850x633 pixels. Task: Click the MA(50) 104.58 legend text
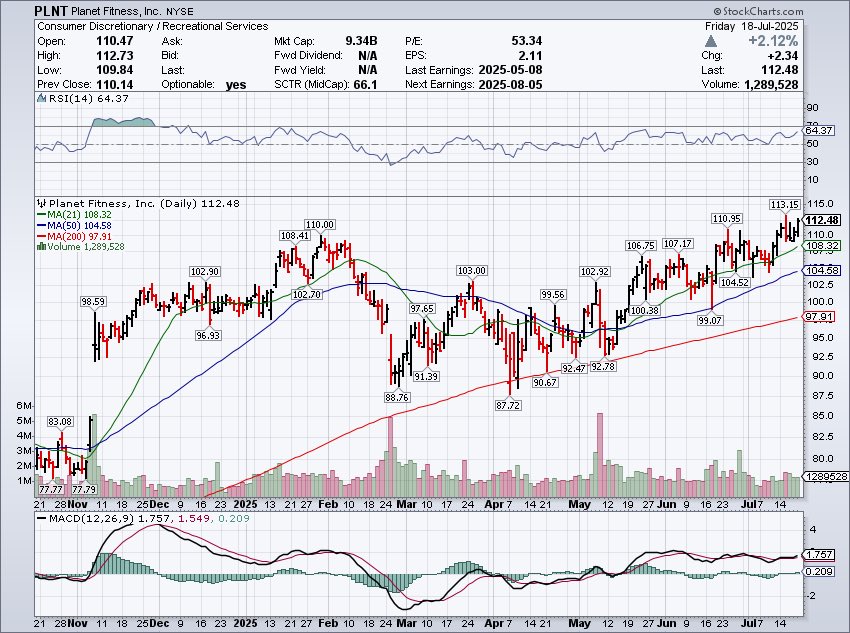tap(80, 225)
